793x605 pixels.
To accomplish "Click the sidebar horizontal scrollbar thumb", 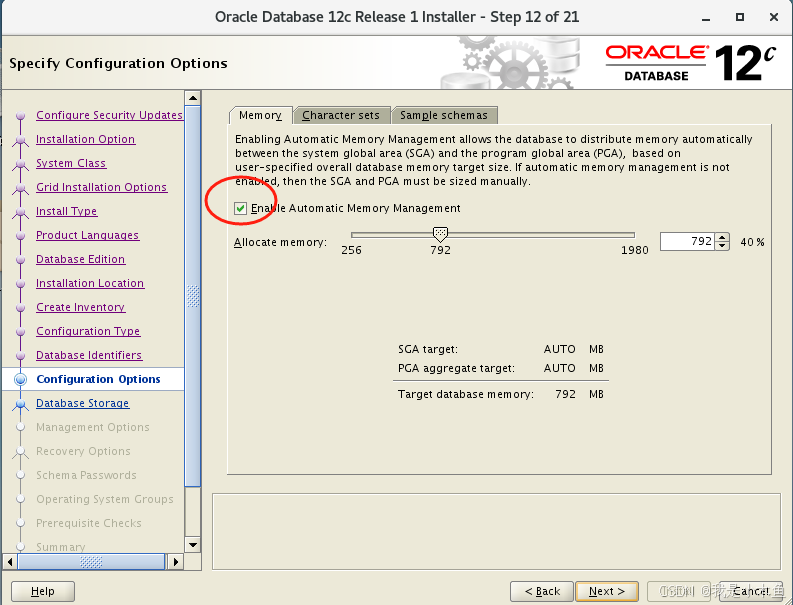I will tap(91, 561).
